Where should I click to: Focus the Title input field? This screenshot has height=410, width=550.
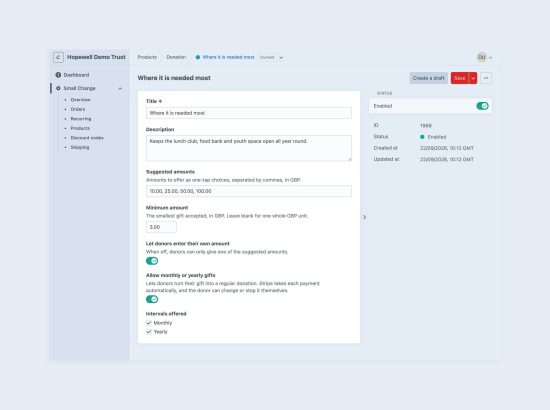pyautogui.click(x=249, y=113)
